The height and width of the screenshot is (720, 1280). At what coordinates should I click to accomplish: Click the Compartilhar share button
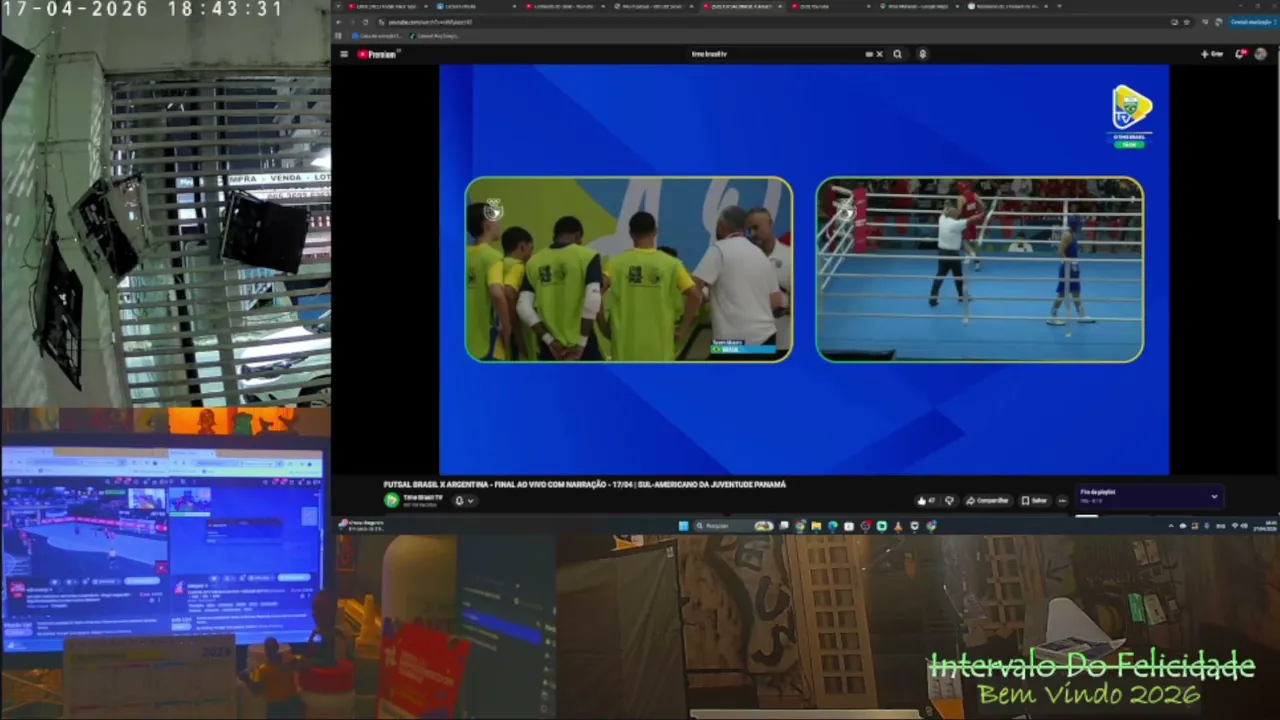tap(987, 500)
